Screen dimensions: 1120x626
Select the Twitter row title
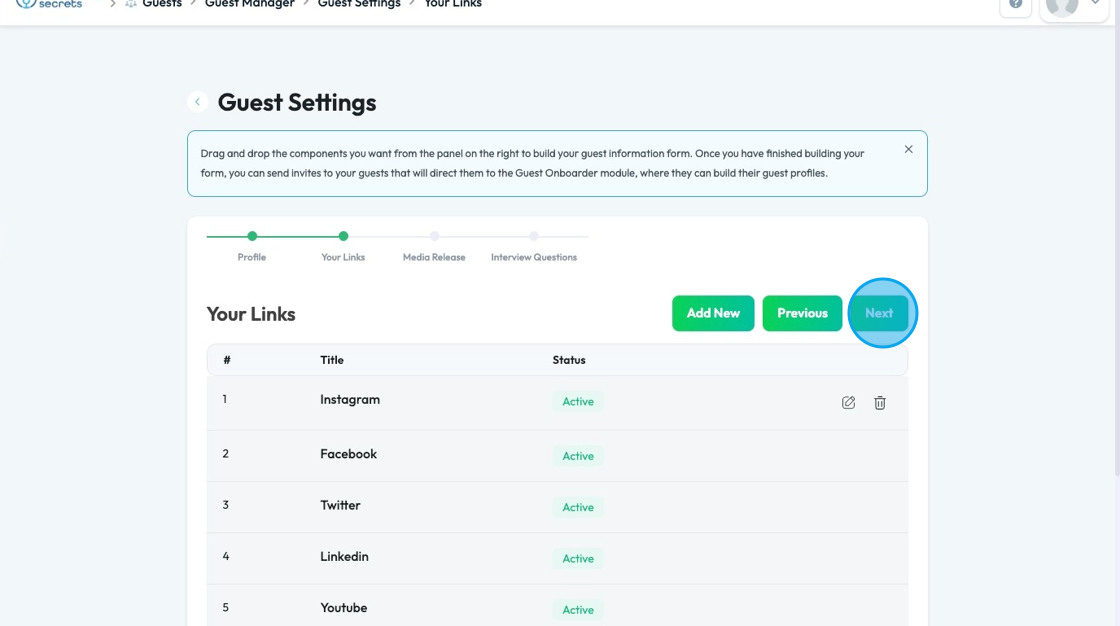[x=340, y=505]
